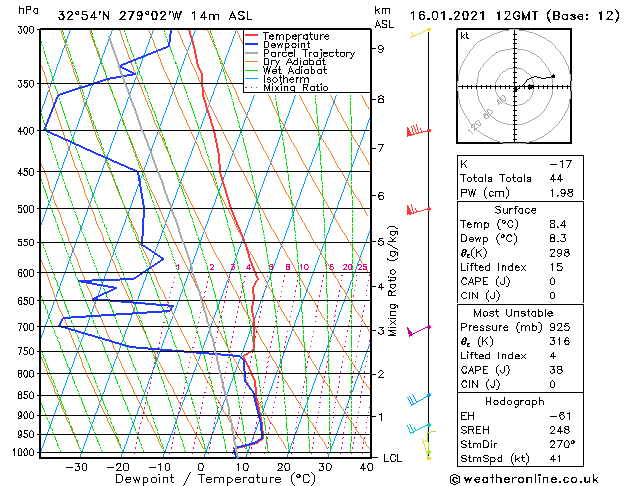Select the Temperature legend label
The width and height of the screenshot is (629, 486).
tap(296, 36)
